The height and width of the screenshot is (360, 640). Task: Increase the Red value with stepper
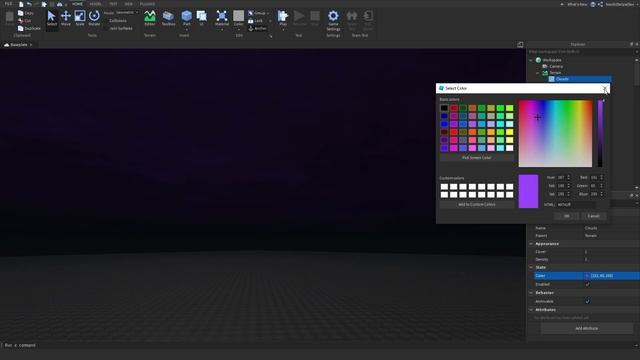click(601, 176)
